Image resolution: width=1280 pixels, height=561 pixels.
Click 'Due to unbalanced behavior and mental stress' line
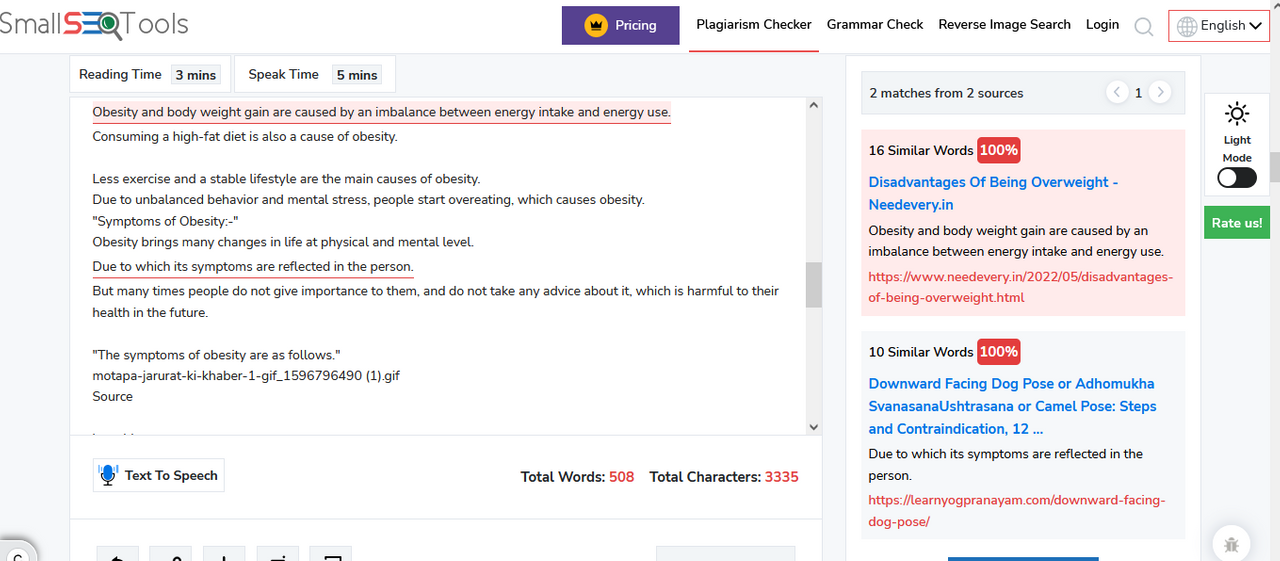[x=368, y=200]
